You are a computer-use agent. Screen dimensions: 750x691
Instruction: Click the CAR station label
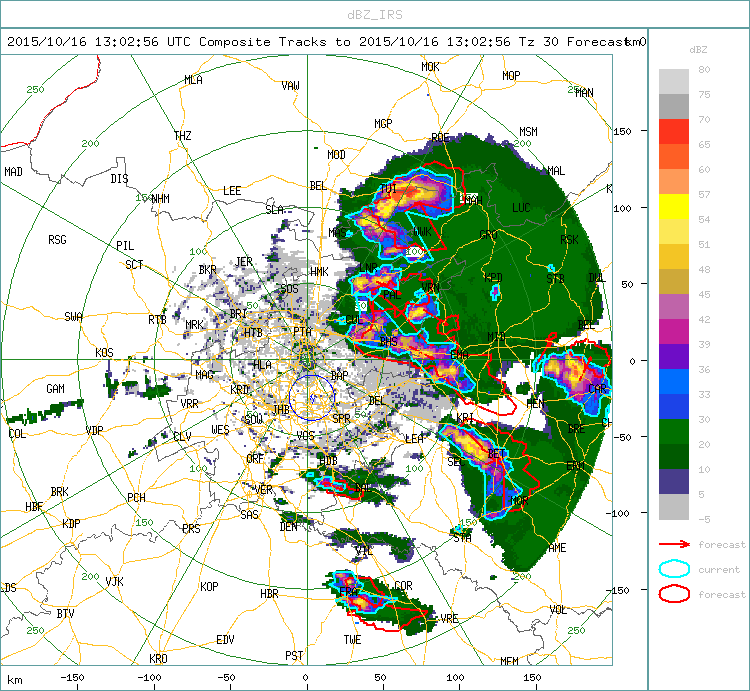[597, 388]
